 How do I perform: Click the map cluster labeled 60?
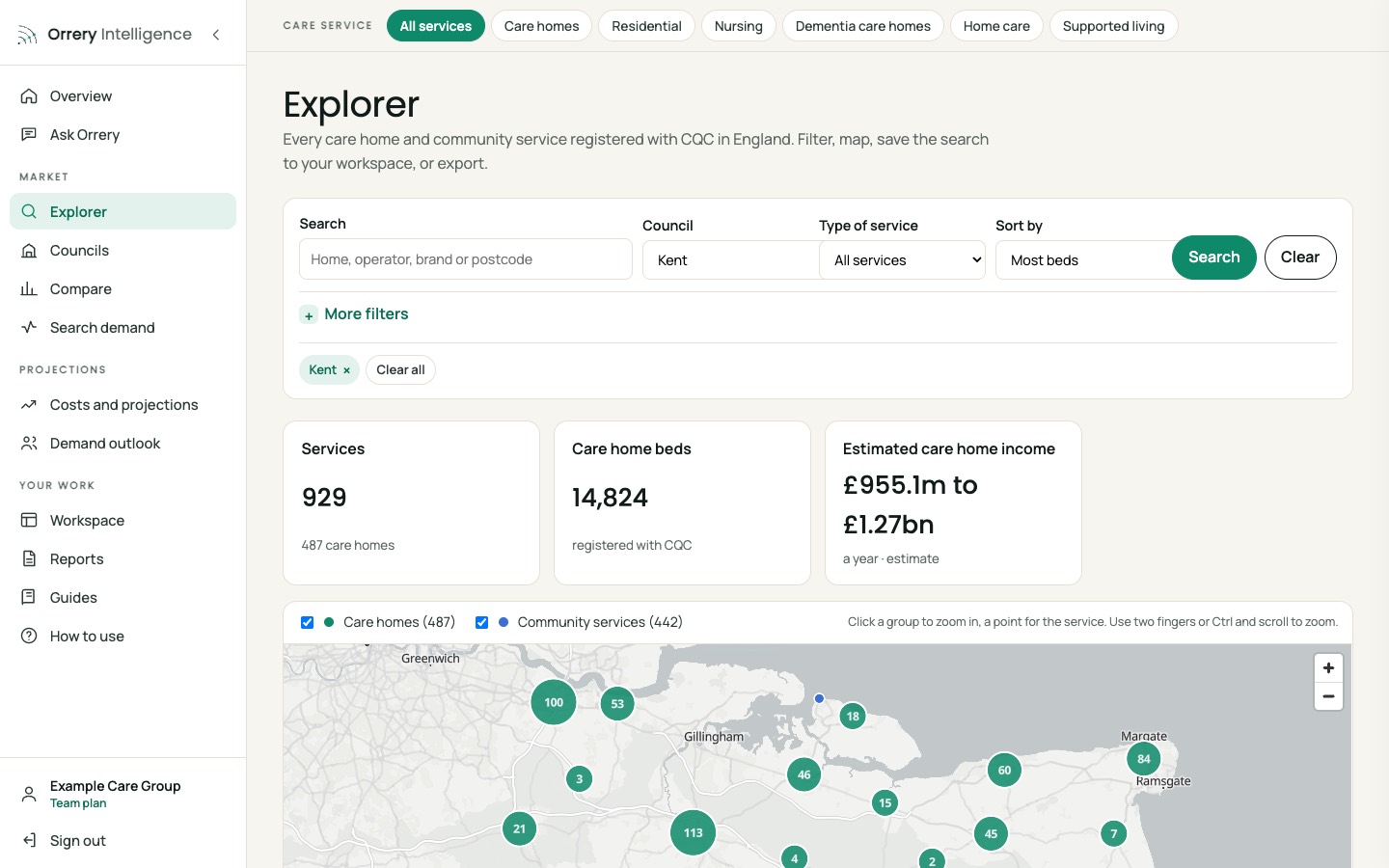[x=1004, y=771]
